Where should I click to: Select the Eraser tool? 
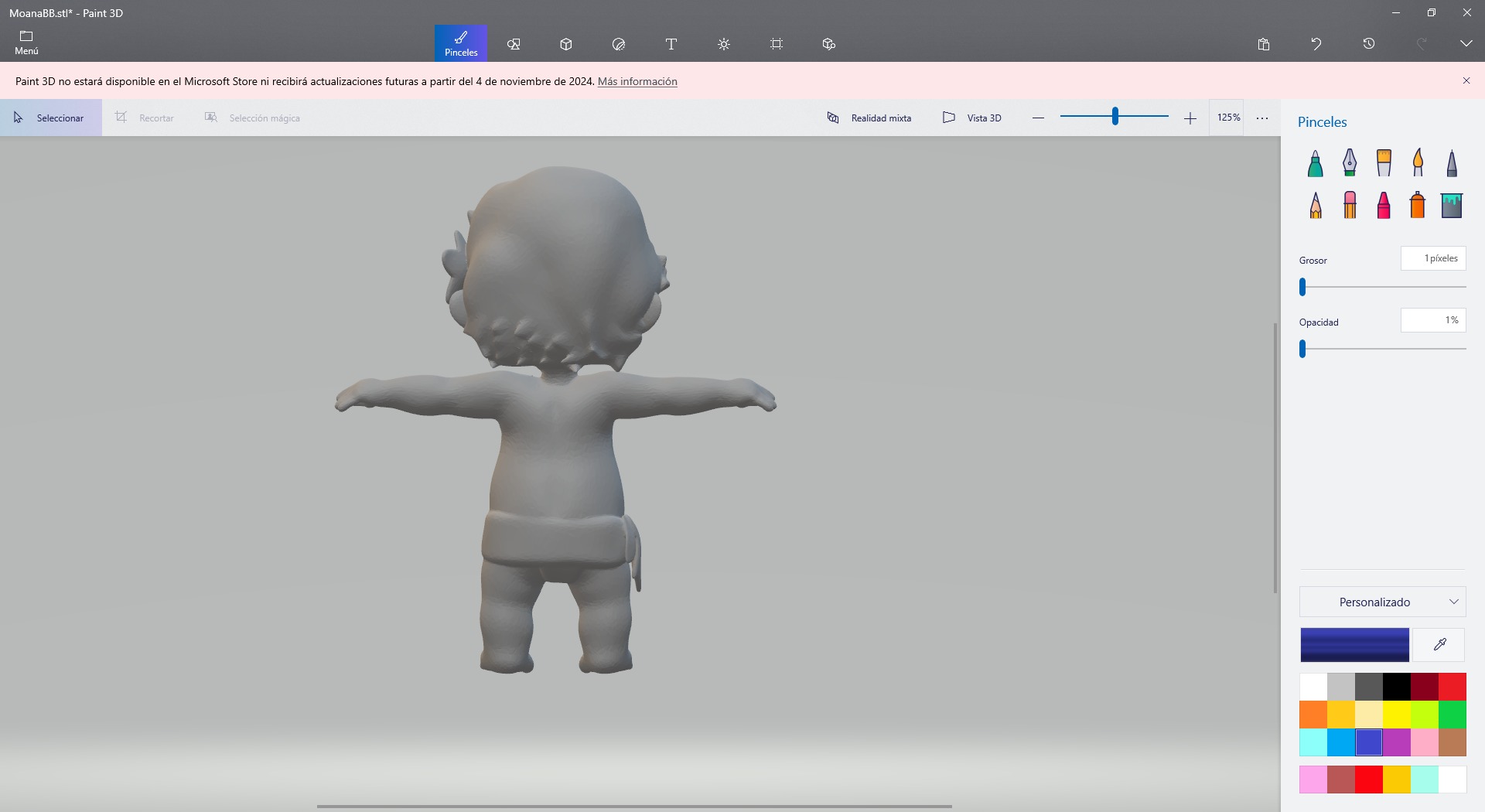tap(1350, 205)
